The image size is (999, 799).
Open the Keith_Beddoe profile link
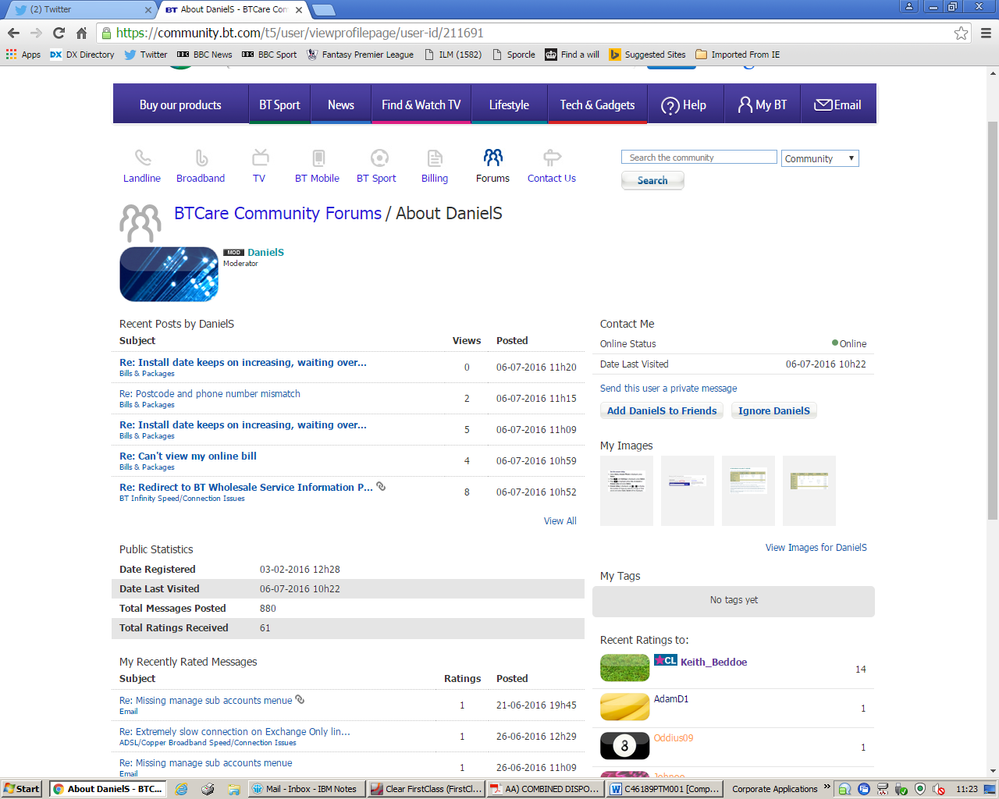pyautogui.click(x=714, y=662)
